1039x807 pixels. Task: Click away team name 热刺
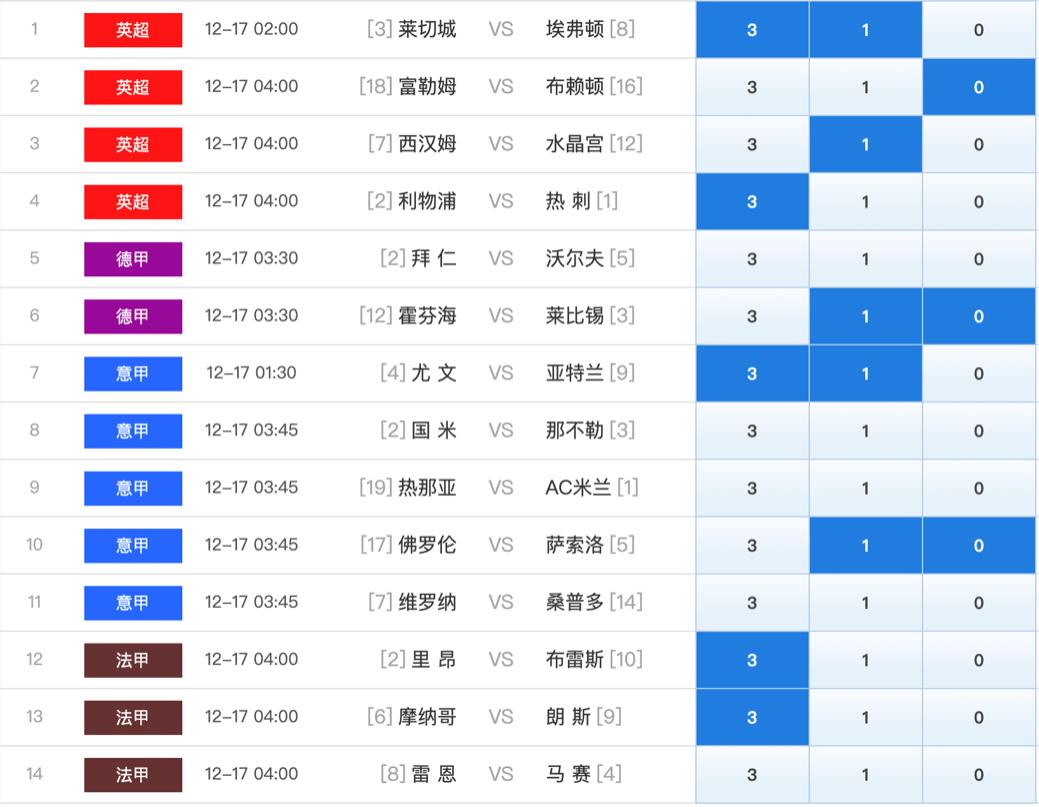tap(568, 201)
